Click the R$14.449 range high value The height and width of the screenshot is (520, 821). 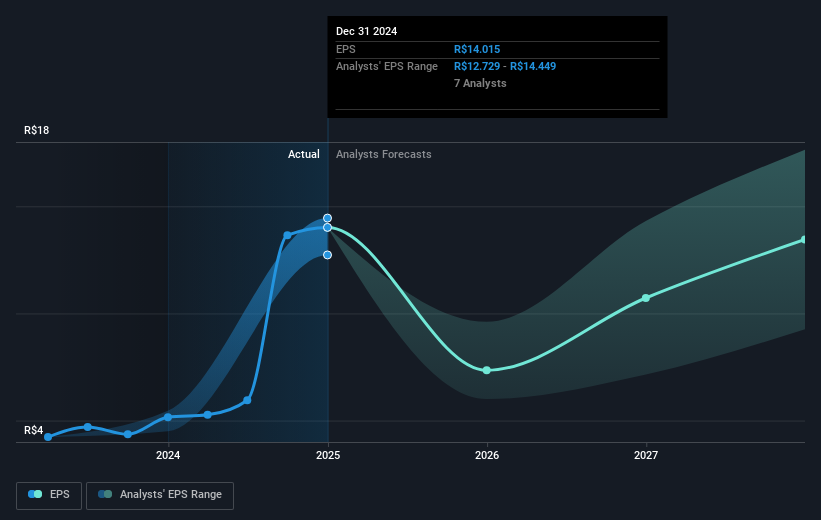click(533, 67)
